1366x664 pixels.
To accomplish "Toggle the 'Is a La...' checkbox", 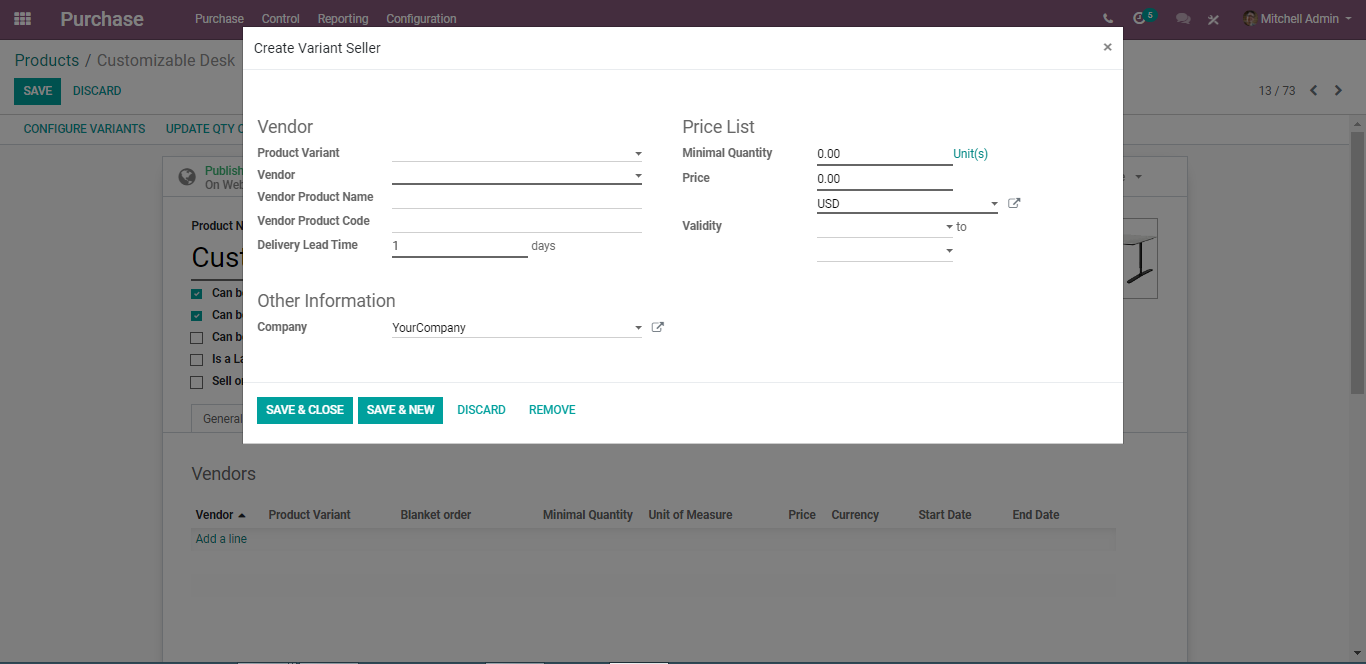I will pos(197,360).
